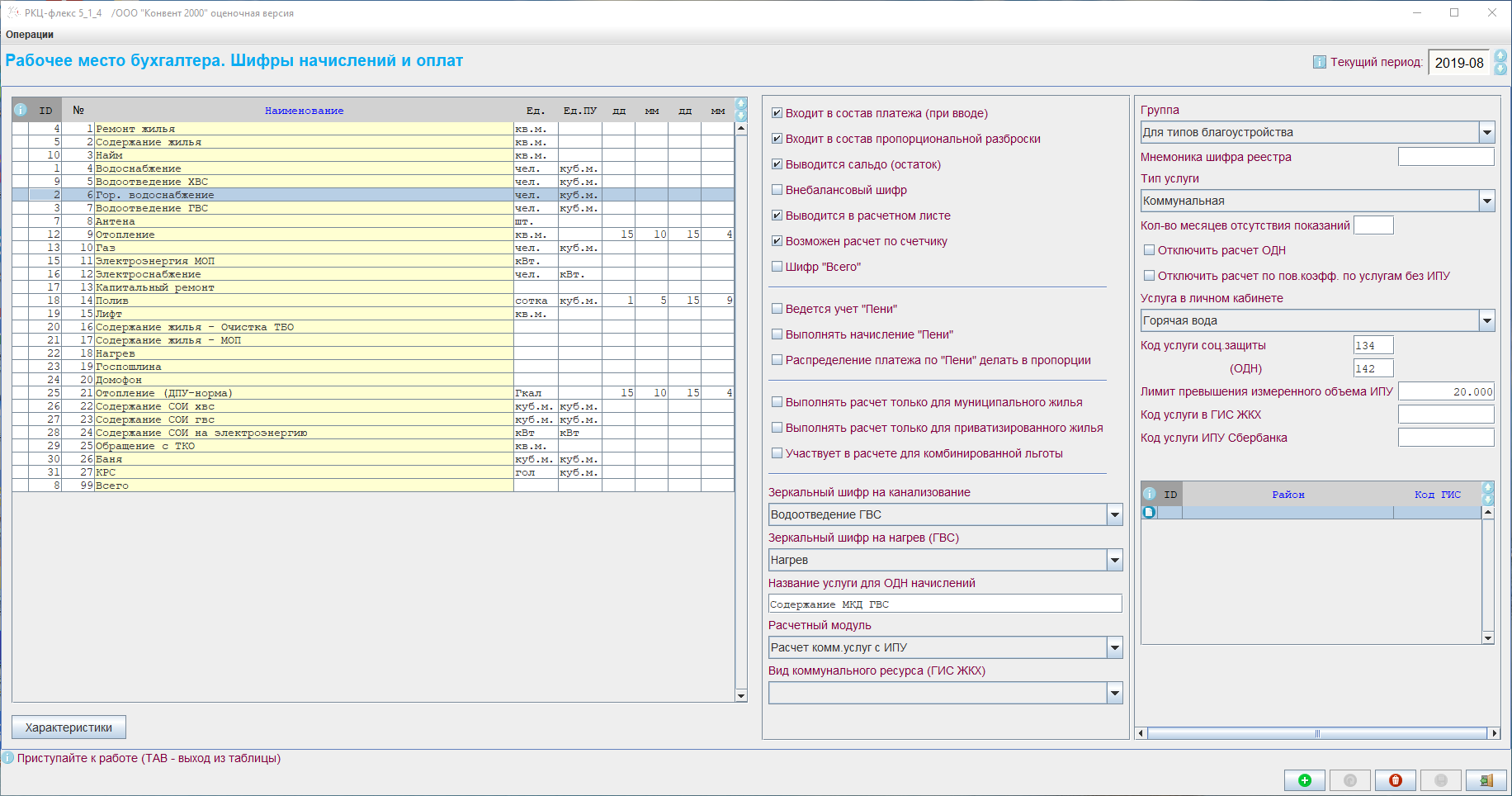Screen dimensions: 1512x796
Task: Uncheck Возможен расчет по счетчику
Action: click(777, 241)
